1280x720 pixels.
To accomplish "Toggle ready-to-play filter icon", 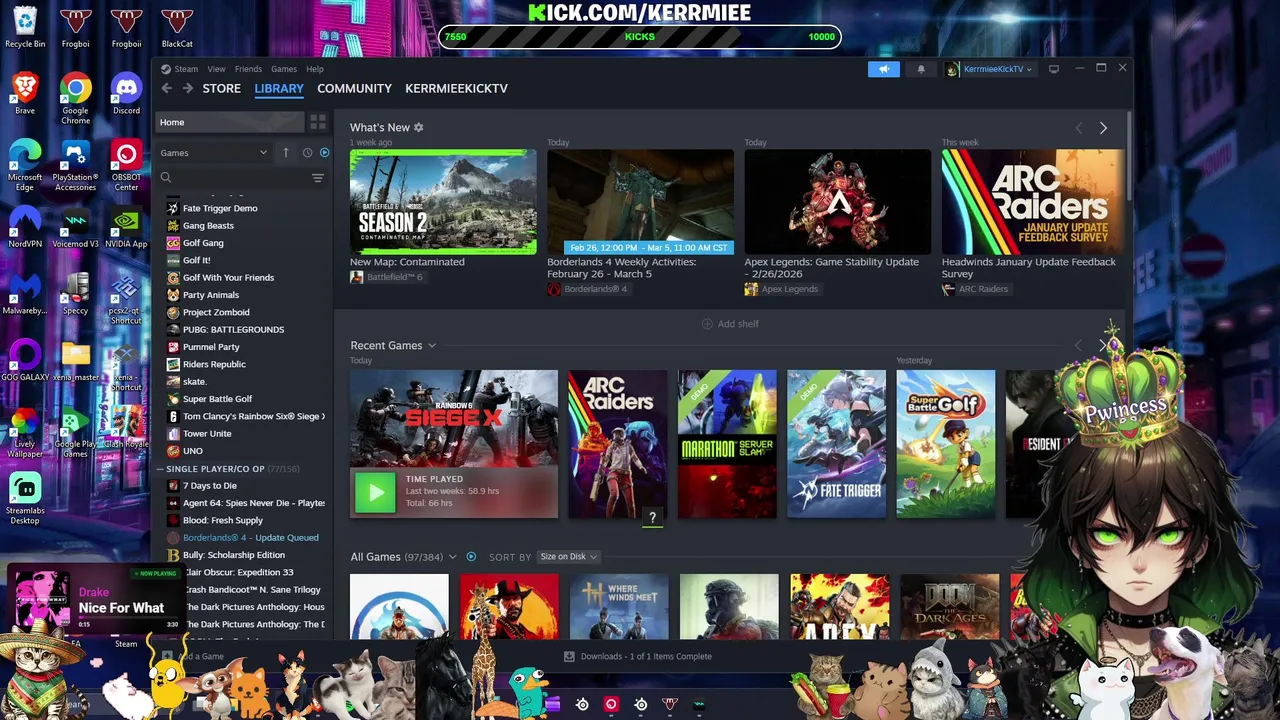I will point(324,153).
